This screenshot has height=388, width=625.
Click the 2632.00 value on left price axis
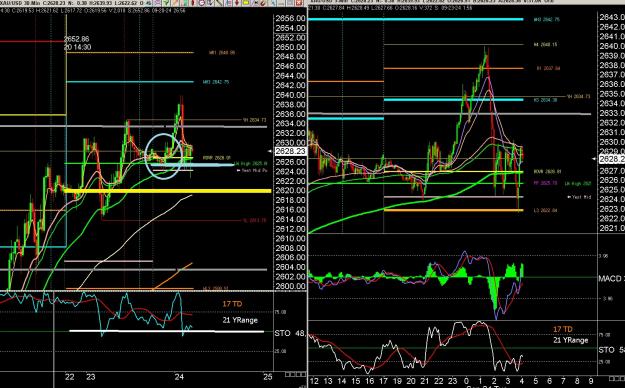point(290,133)
